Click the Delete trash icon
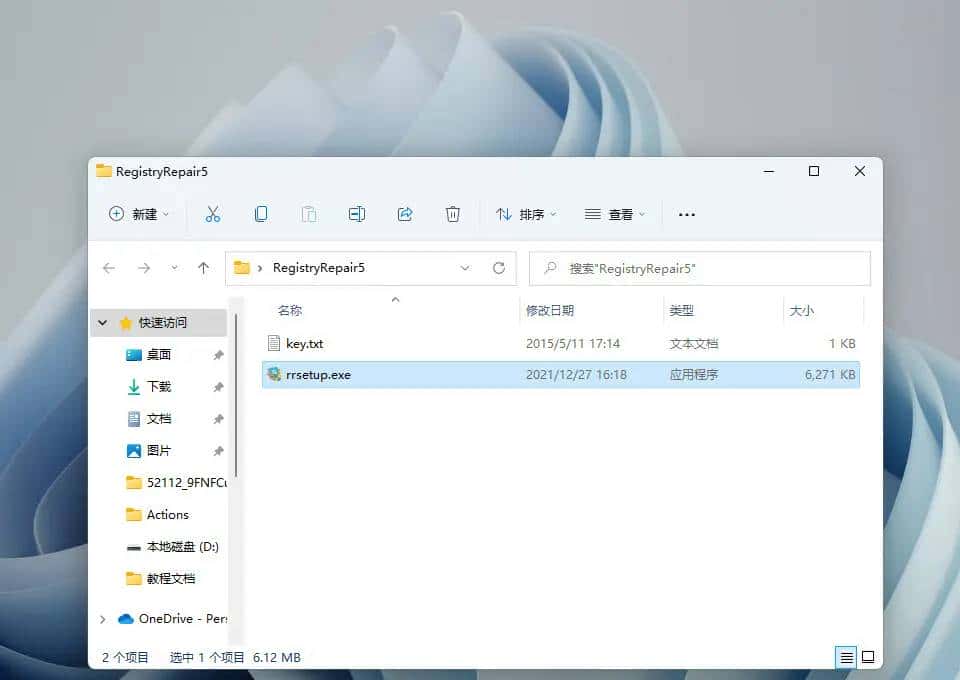The height and width of the screenshot is (680, 960). point(452,213)
